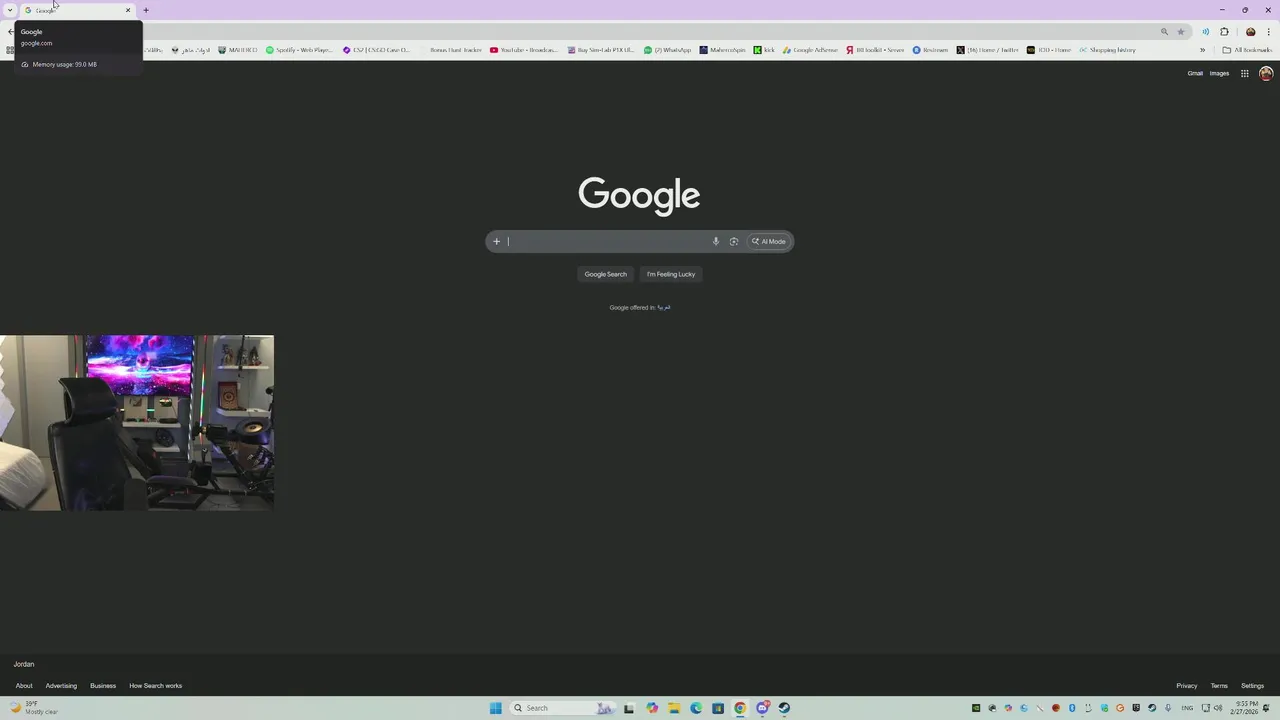Open the Advertising footer link
This screenshot has height=720, width=1280.
click(x=61, y=686)
